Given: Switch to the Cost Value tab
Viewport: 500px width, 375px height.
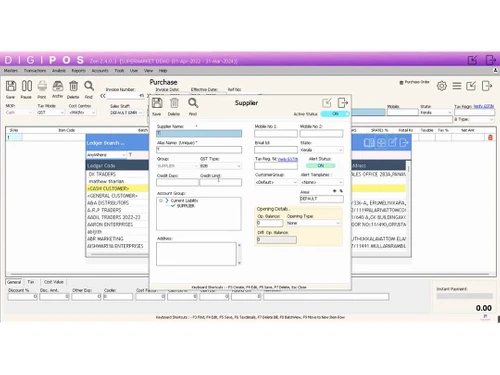Looking at the screenshot, I should 54,282.
